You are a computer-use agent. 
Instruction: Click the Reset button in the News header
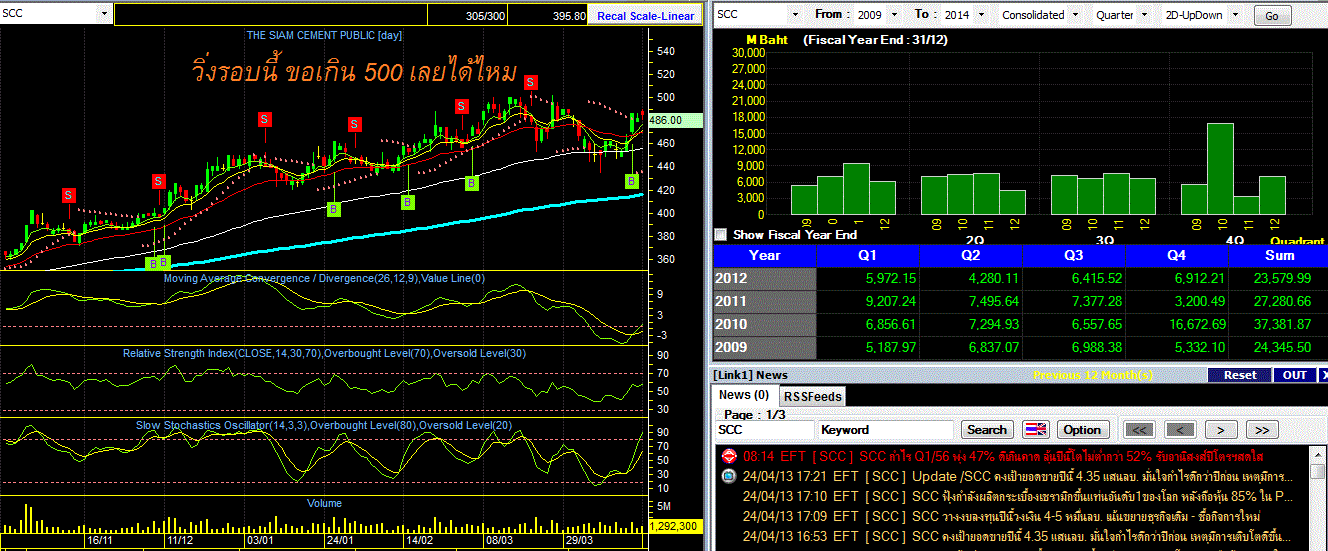[x=1240, y=375]
